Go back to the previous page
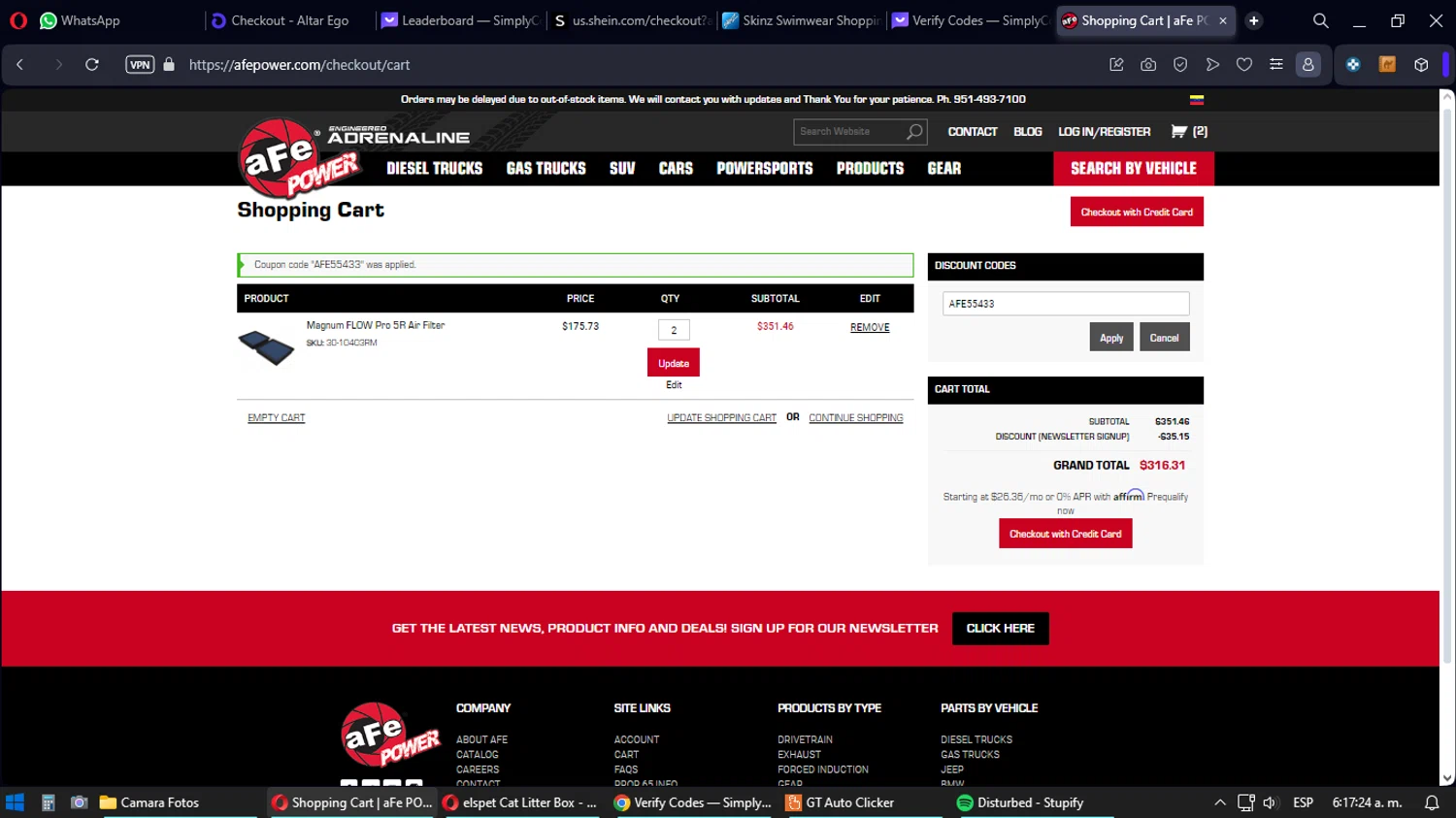The image size is (1456, 818). coord(20,65)
